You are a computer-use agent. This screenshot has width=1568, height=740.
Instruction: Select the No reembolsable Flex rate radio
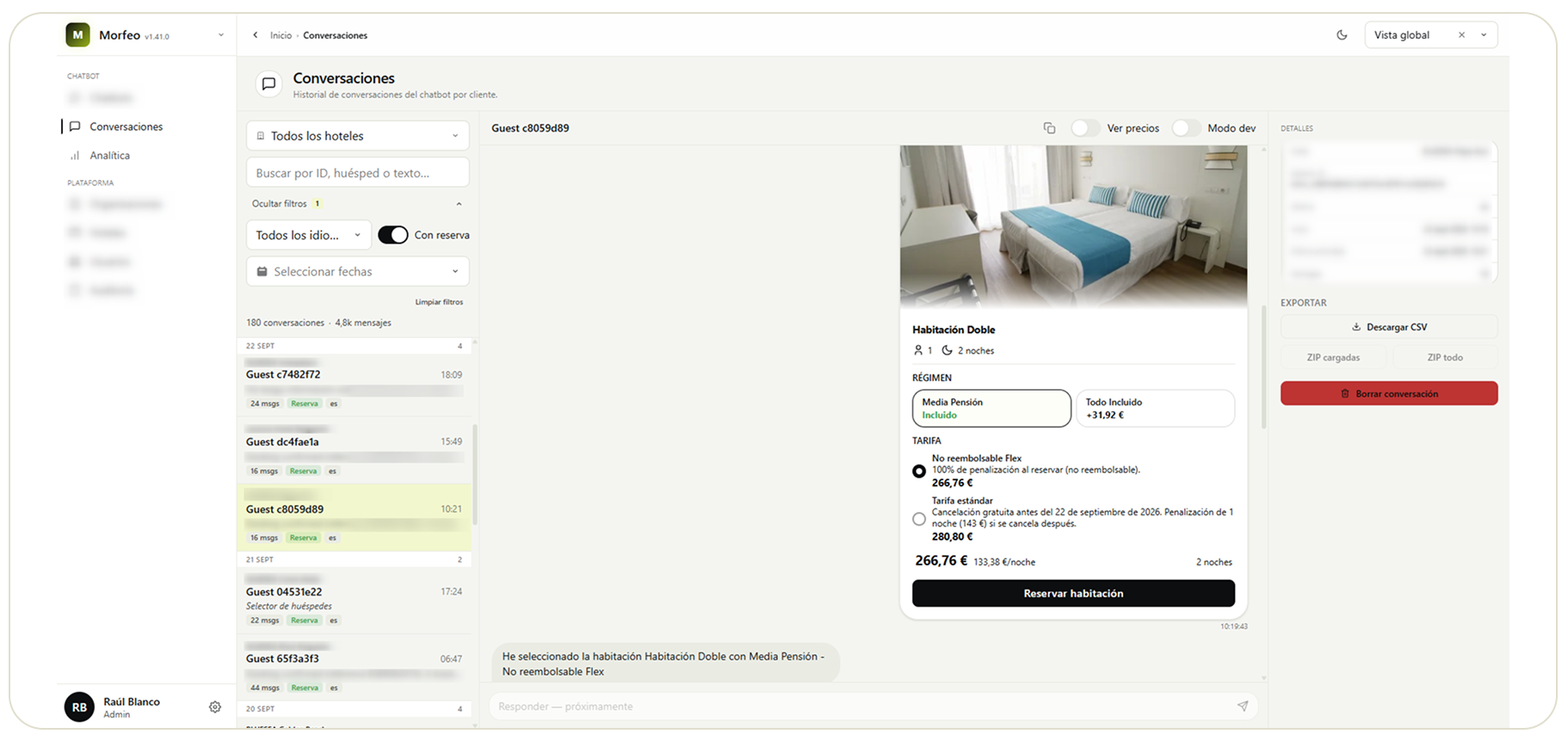point(919,471)
